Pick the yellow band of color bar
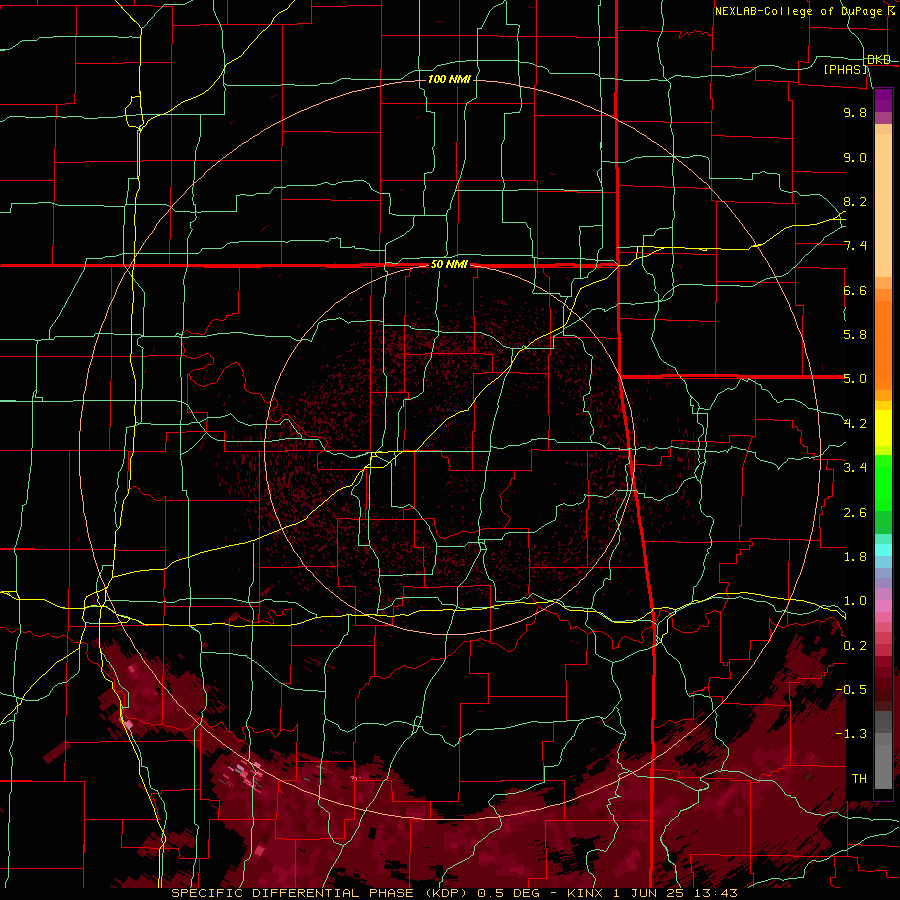 pyautogui.click(x=883, y=428)
